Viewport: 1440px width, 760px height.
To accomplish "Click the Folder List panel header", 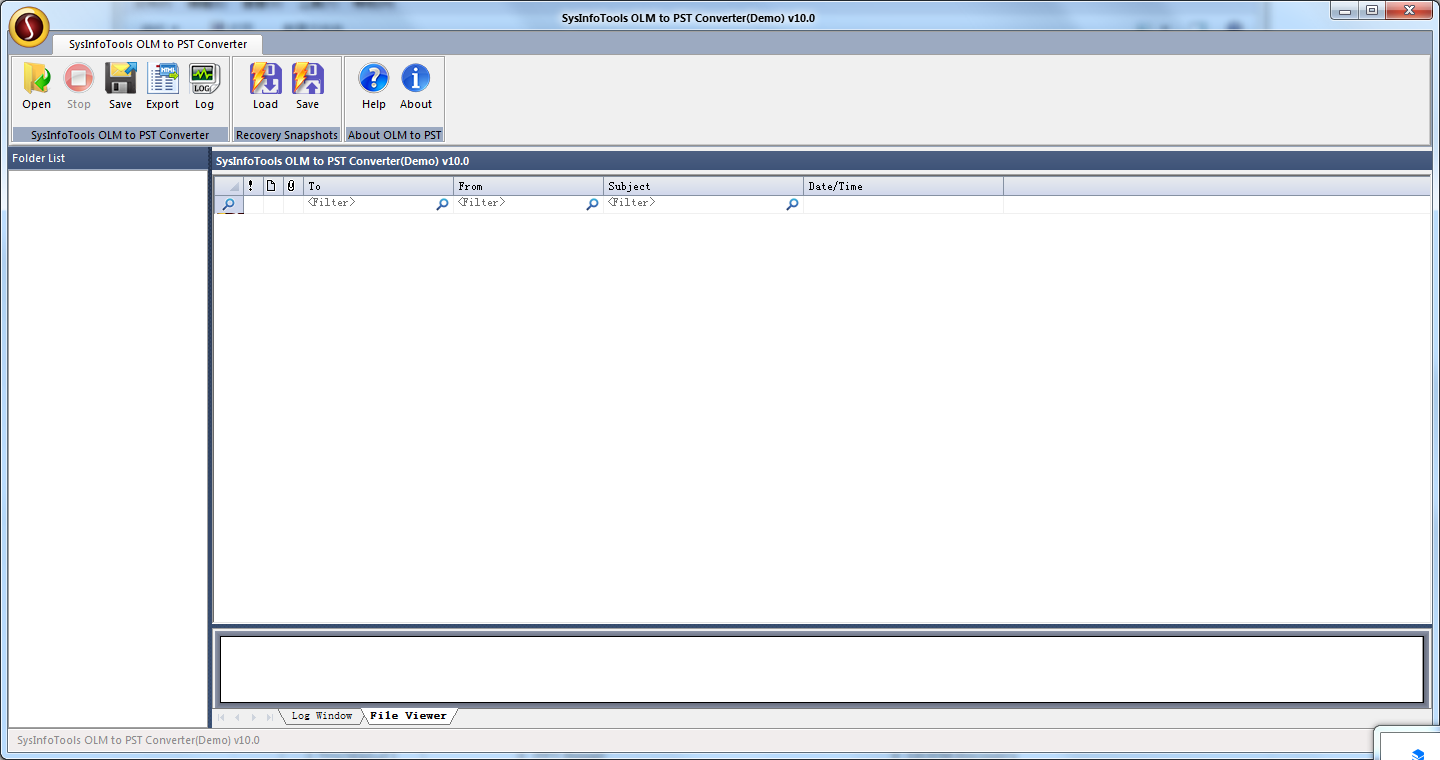I will [108, 158].
